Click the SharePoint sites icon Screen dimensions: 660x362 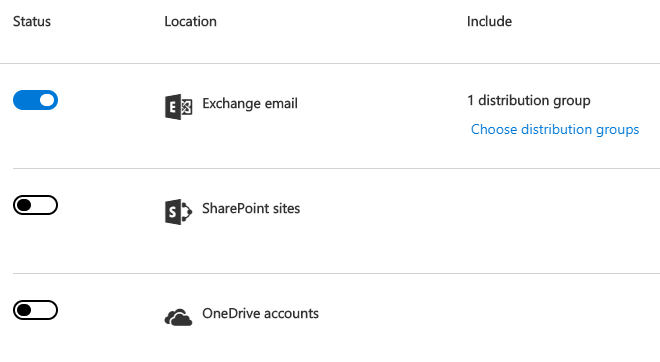[178, 212]
